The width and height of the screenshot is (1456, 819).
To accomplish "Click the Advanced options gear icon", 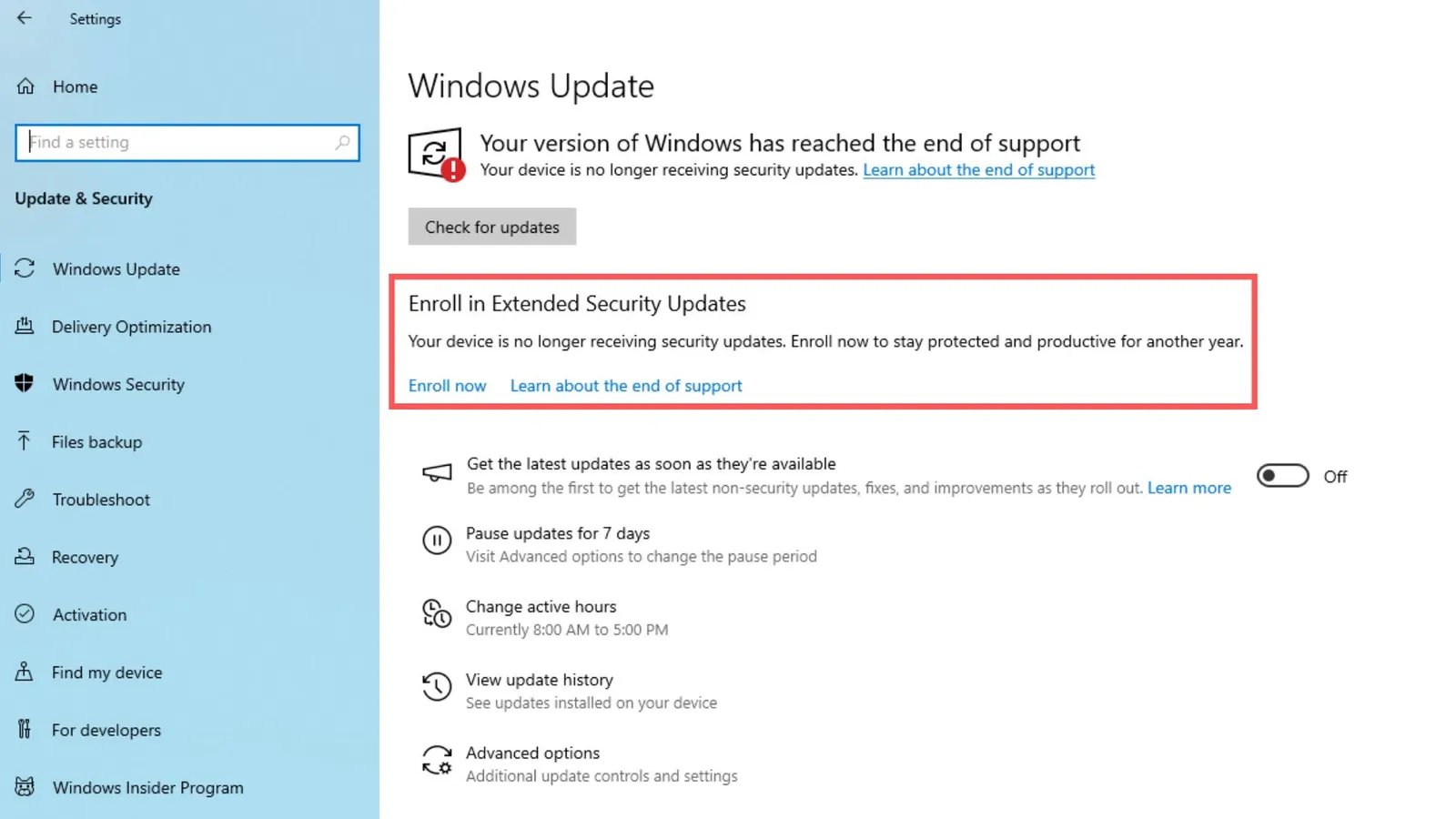I will pyautogui.click(x=437, y=760).
